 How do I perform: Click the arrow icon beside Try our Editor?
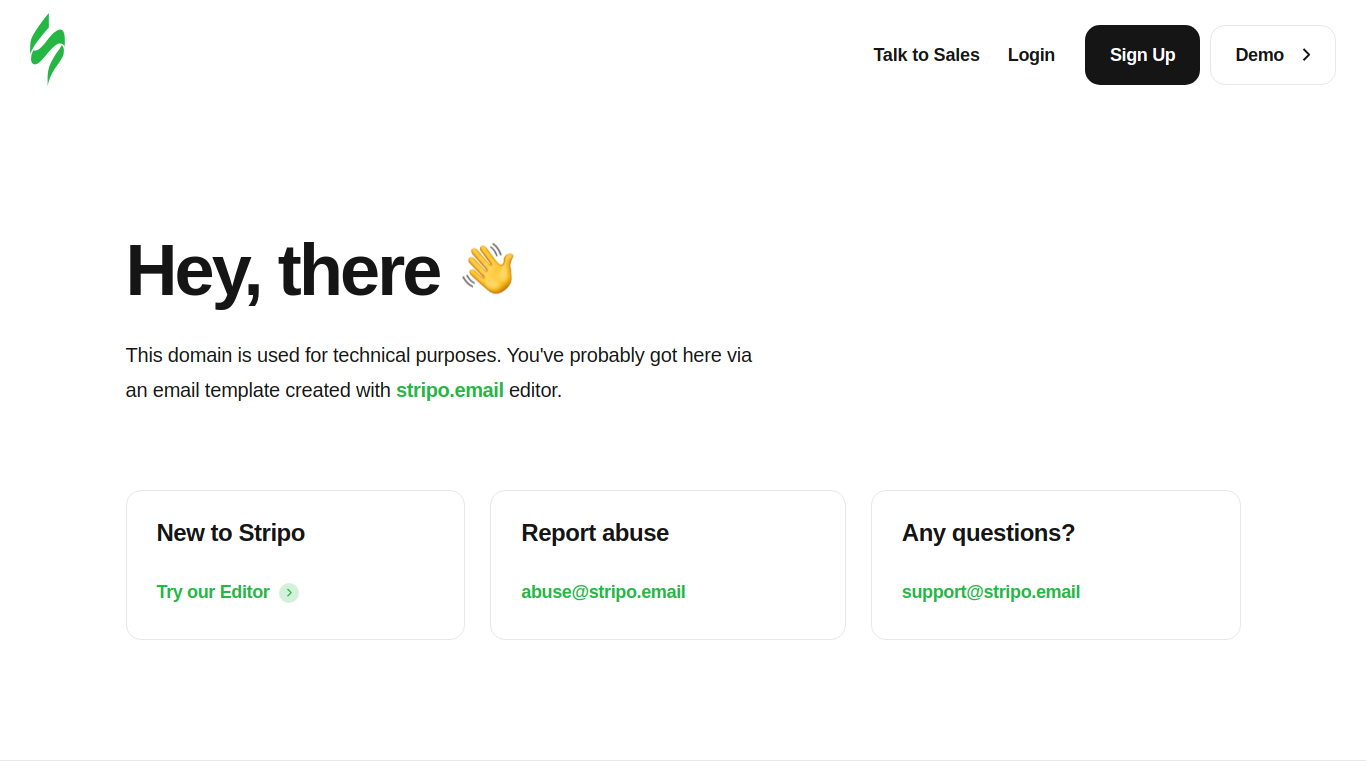pyautogui.click(x=289, y=593)
